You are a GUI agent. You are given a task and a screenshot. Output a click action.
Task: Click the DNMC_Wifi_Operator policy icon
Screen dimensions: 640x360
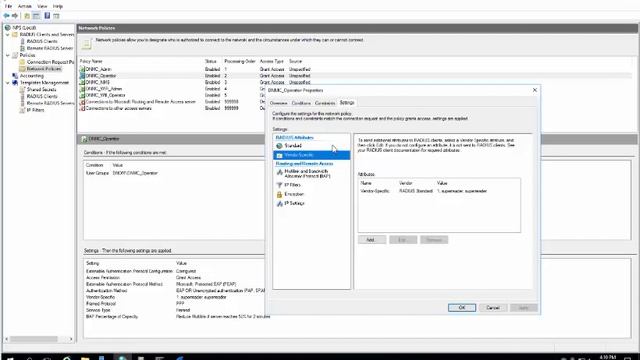[82, 96]
